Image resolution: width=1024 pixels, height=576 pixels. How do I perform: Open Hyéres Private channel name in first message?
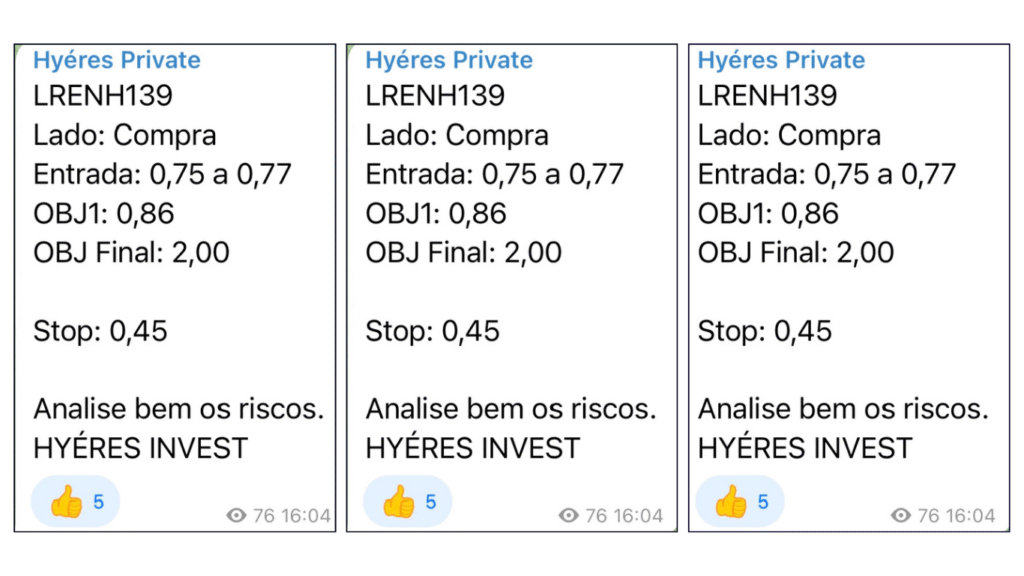(x=116, y=60)
